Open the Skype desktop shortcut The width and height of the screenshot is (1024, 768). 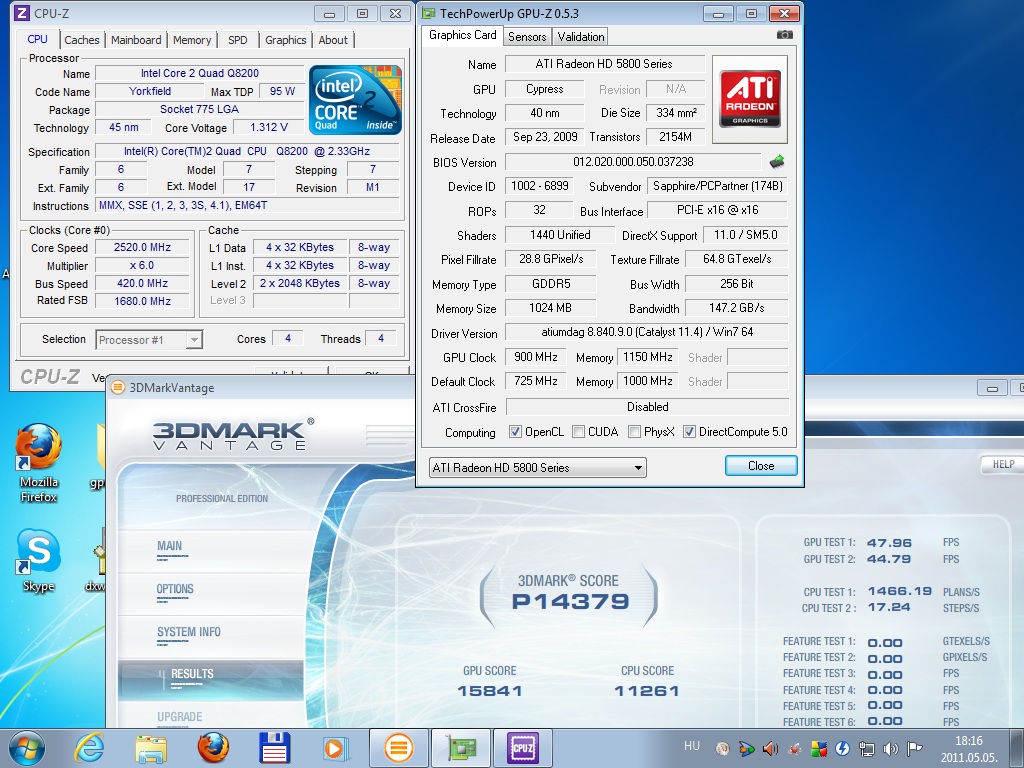[x=38, y=561]
